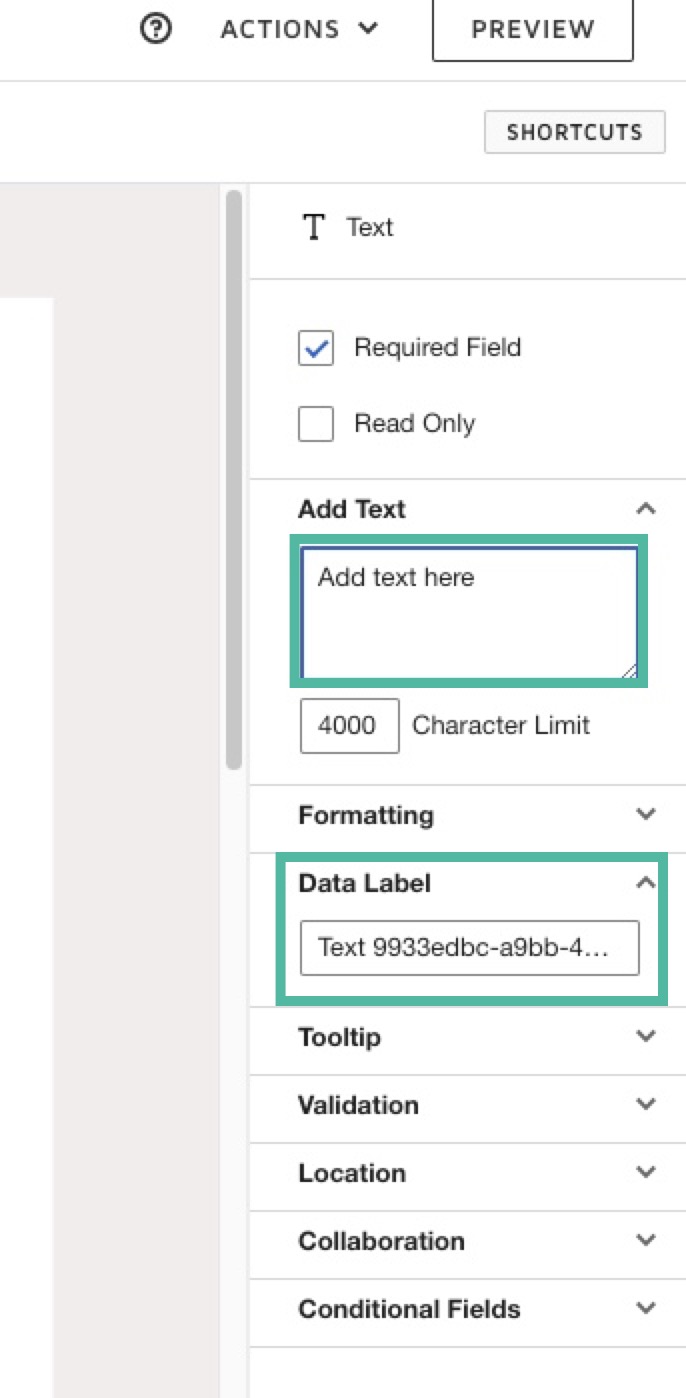Image resolution: width=686 pixels, height=1398 pixels.
Task: Click the help question mark icon
Action: point(155,30)
